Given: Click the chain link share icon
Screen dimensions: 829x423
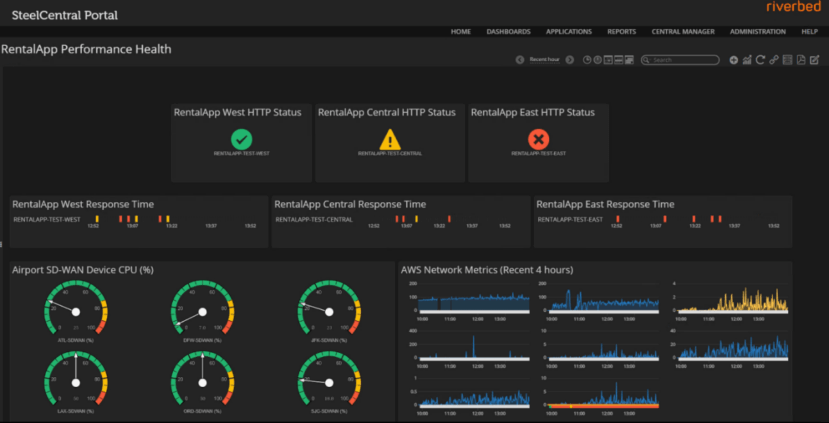Looking at the screenshot, I should 774,60.
